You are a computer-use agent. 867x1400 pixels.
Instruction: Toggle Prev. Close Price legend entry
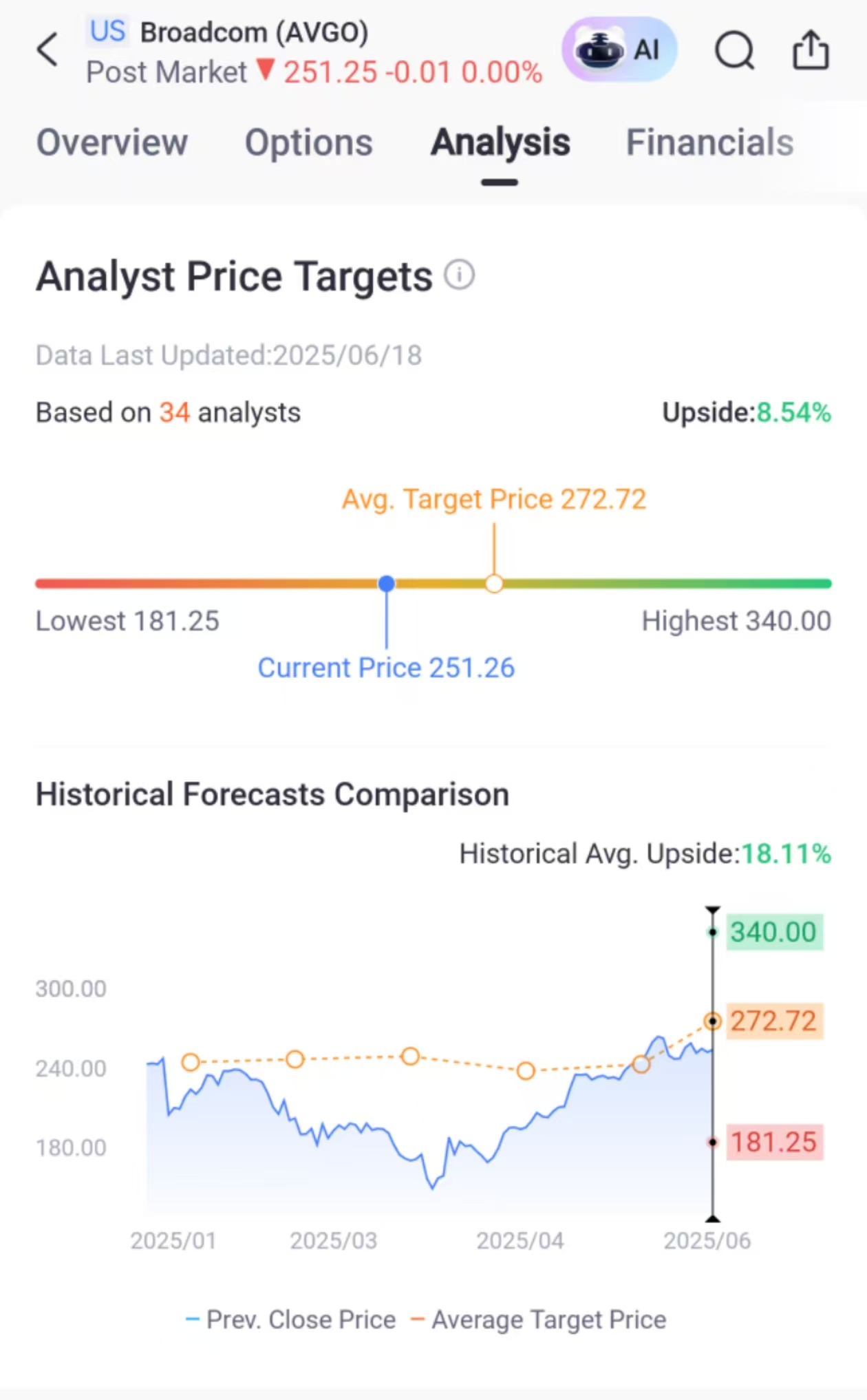pyautogui.click(x=291, y=1319)
